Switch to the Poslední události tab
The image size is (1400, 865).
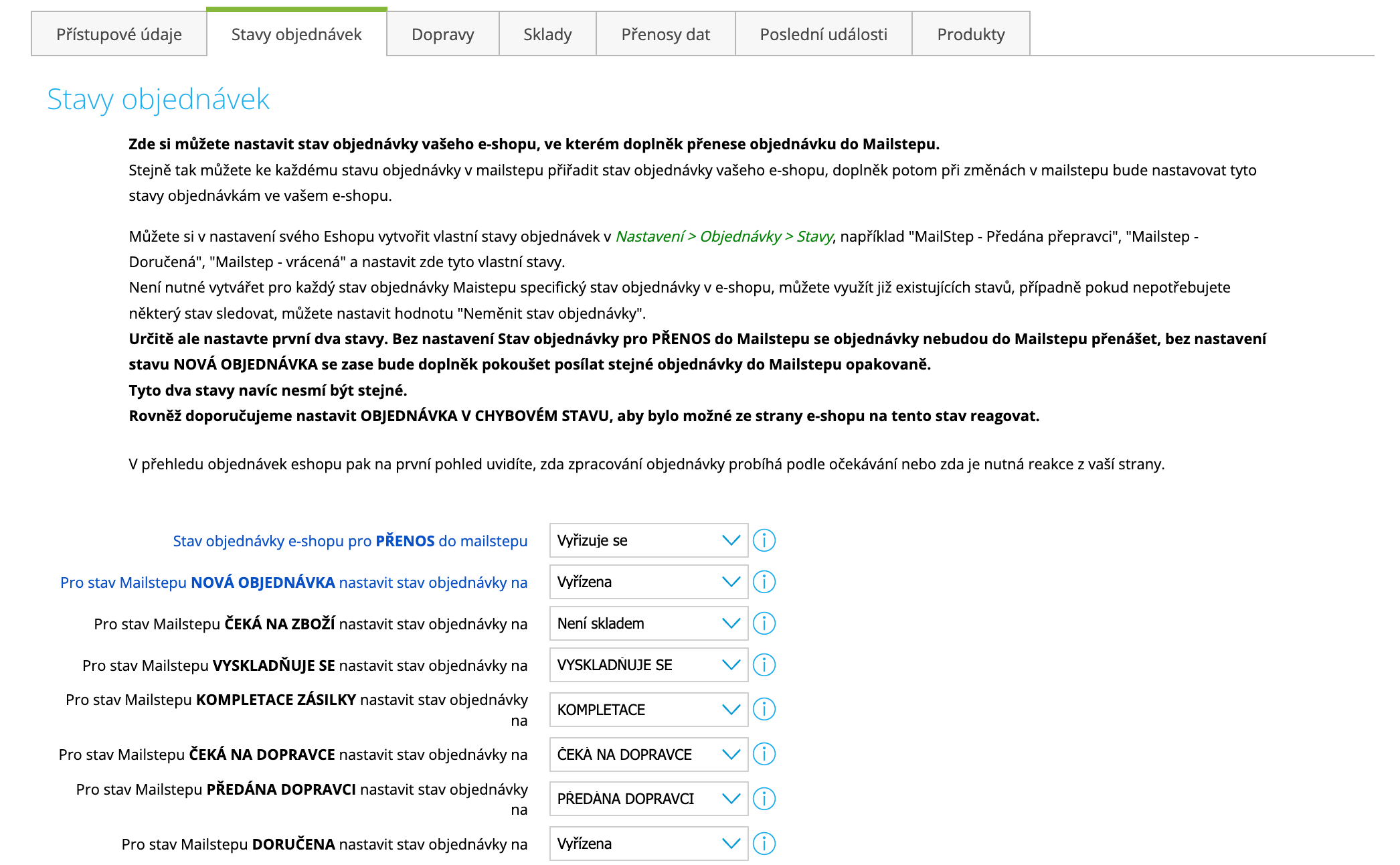[x=823, y=34]
